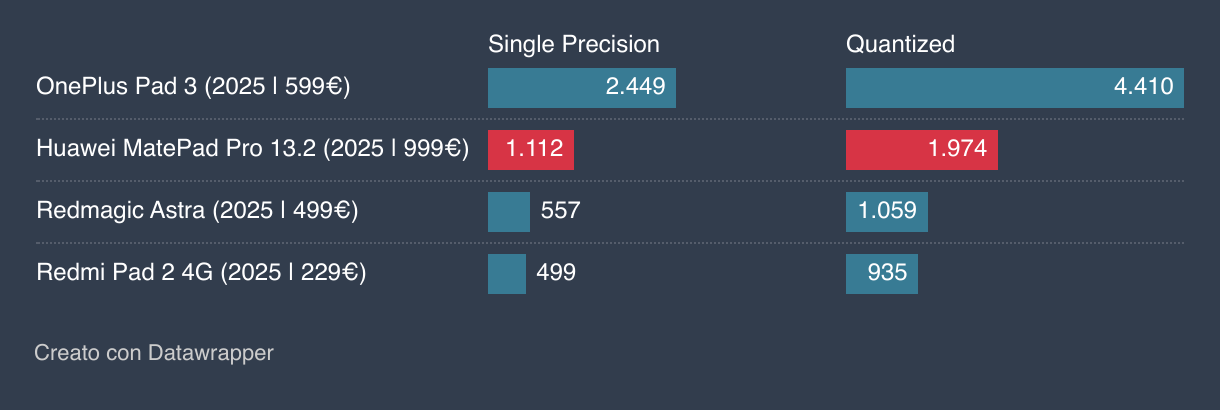The image size is (1220, 410).
Task: Select the red Huawei Quantized bar 1.974
Action: tap(922, 150)
